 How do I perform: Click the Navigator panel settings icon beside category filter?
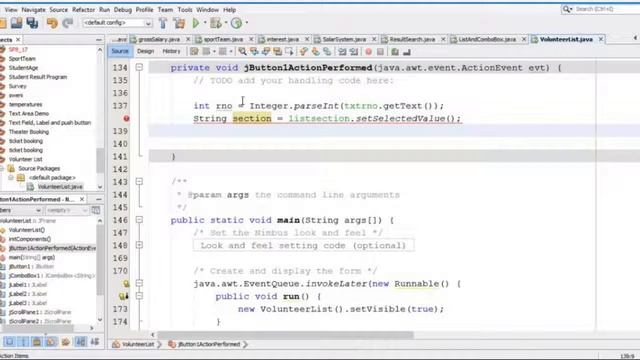[x=96, y=210]
